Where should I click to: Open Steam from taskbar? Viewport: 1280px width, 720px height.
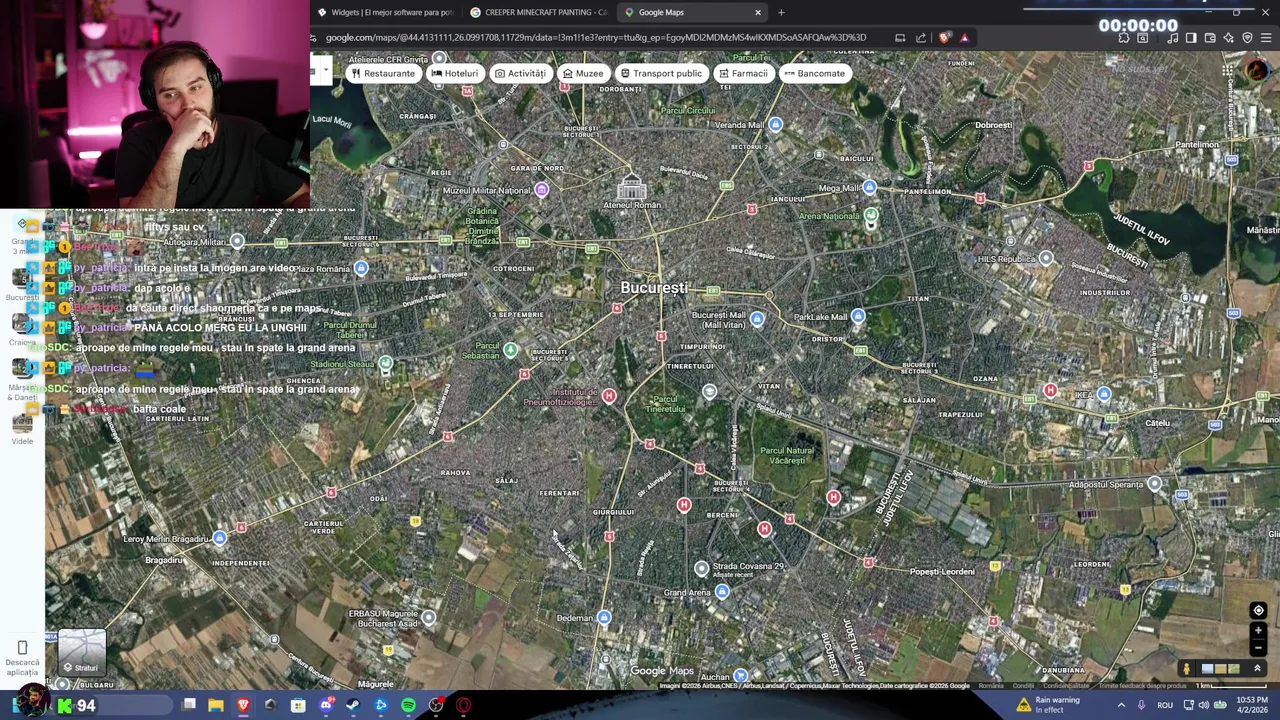(x=353, y=706)
